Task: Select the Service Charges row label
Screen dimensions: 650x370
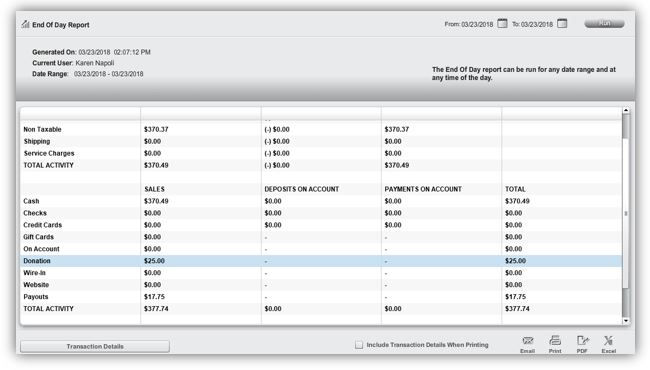Action: (49, 153)
